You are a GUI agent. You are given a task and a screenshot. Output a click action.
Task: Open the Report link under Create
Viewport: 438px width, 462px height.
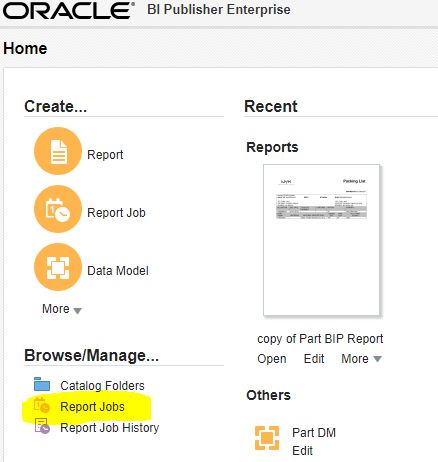[x=105, y=155]
